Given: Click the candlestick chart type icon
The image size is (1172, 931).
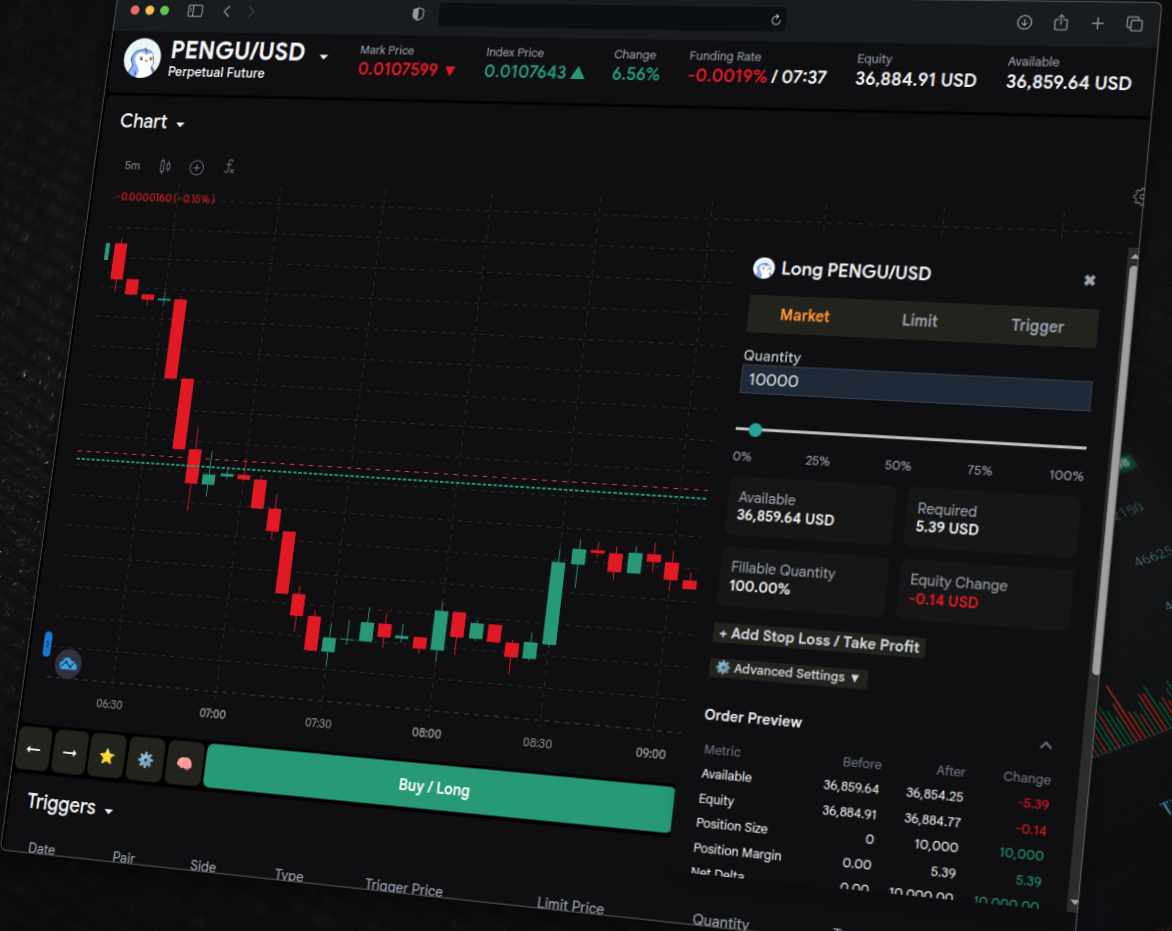Looking at the screenshot, I should click(165, 166).
